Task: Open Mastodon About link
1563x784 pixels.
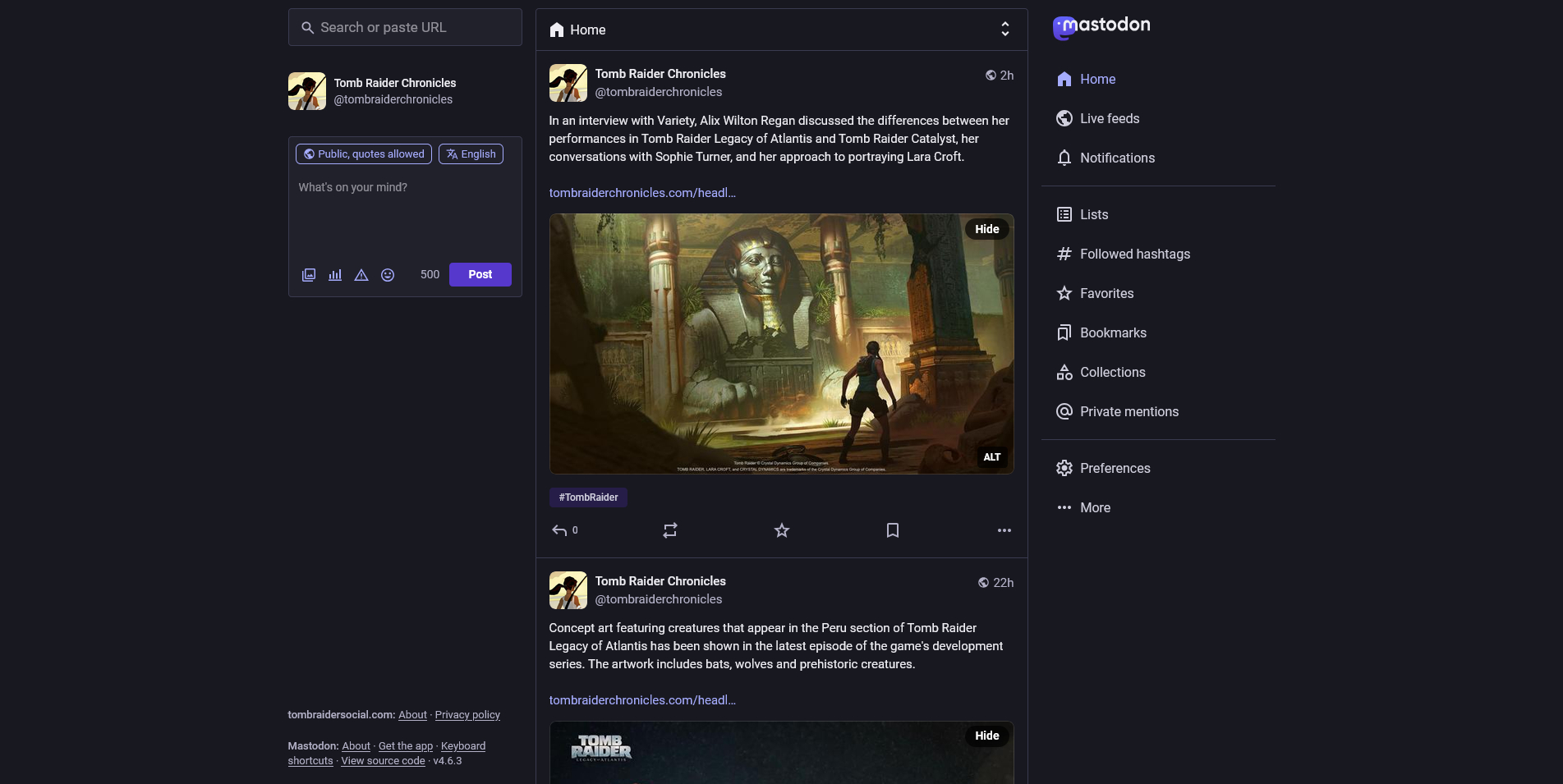Action: 356,746
